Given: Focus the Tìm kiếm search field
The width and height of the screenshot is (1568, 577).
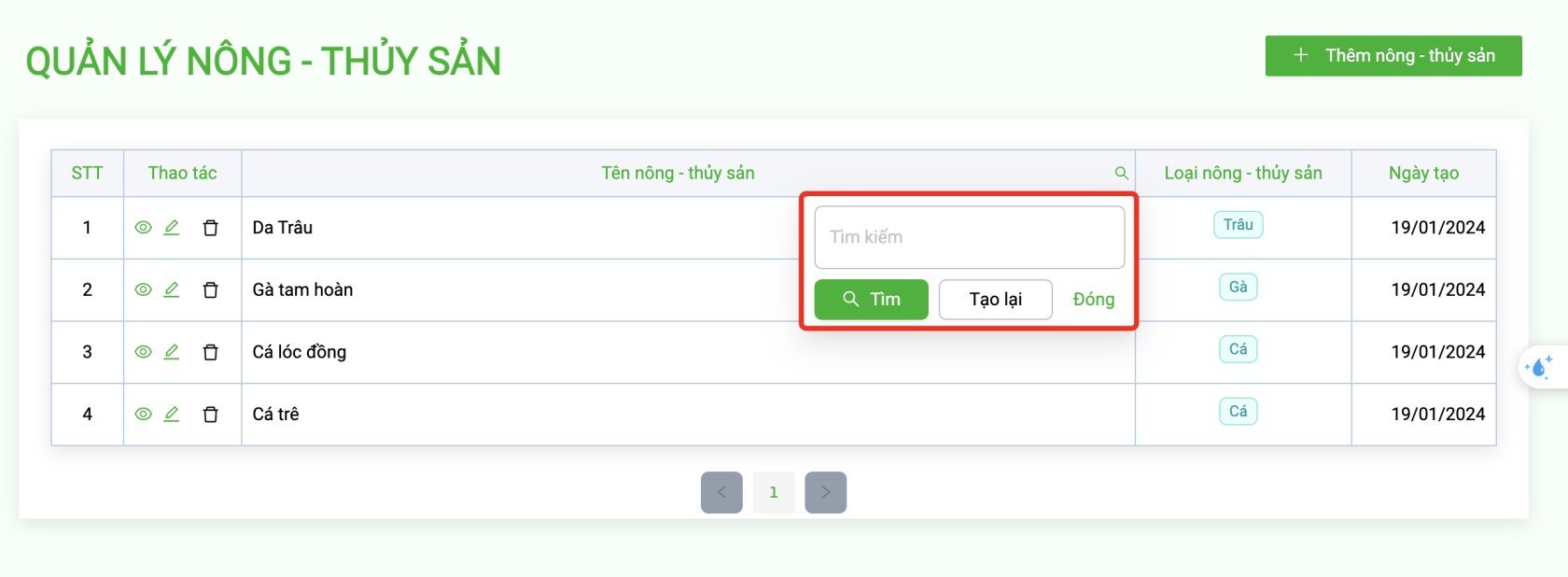Looking at the screenshot, I should 970,237.
